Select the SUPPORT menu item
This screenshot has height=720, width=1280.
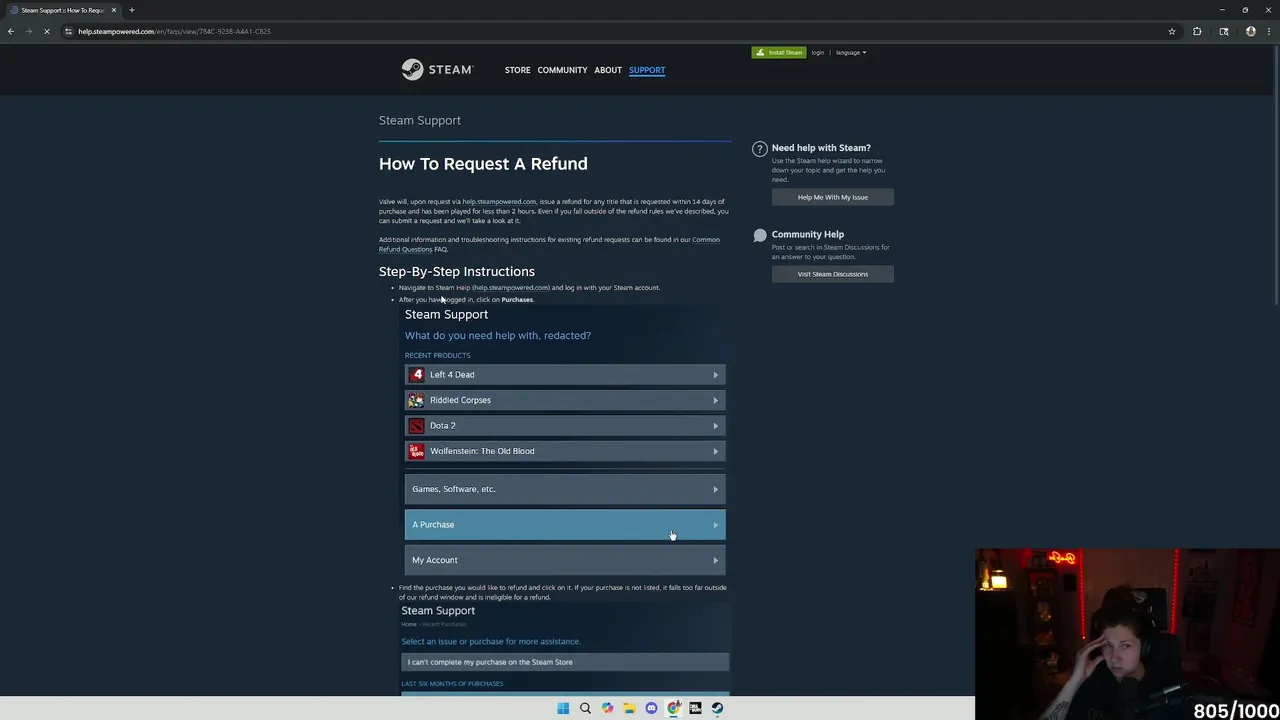click(647, 70)
